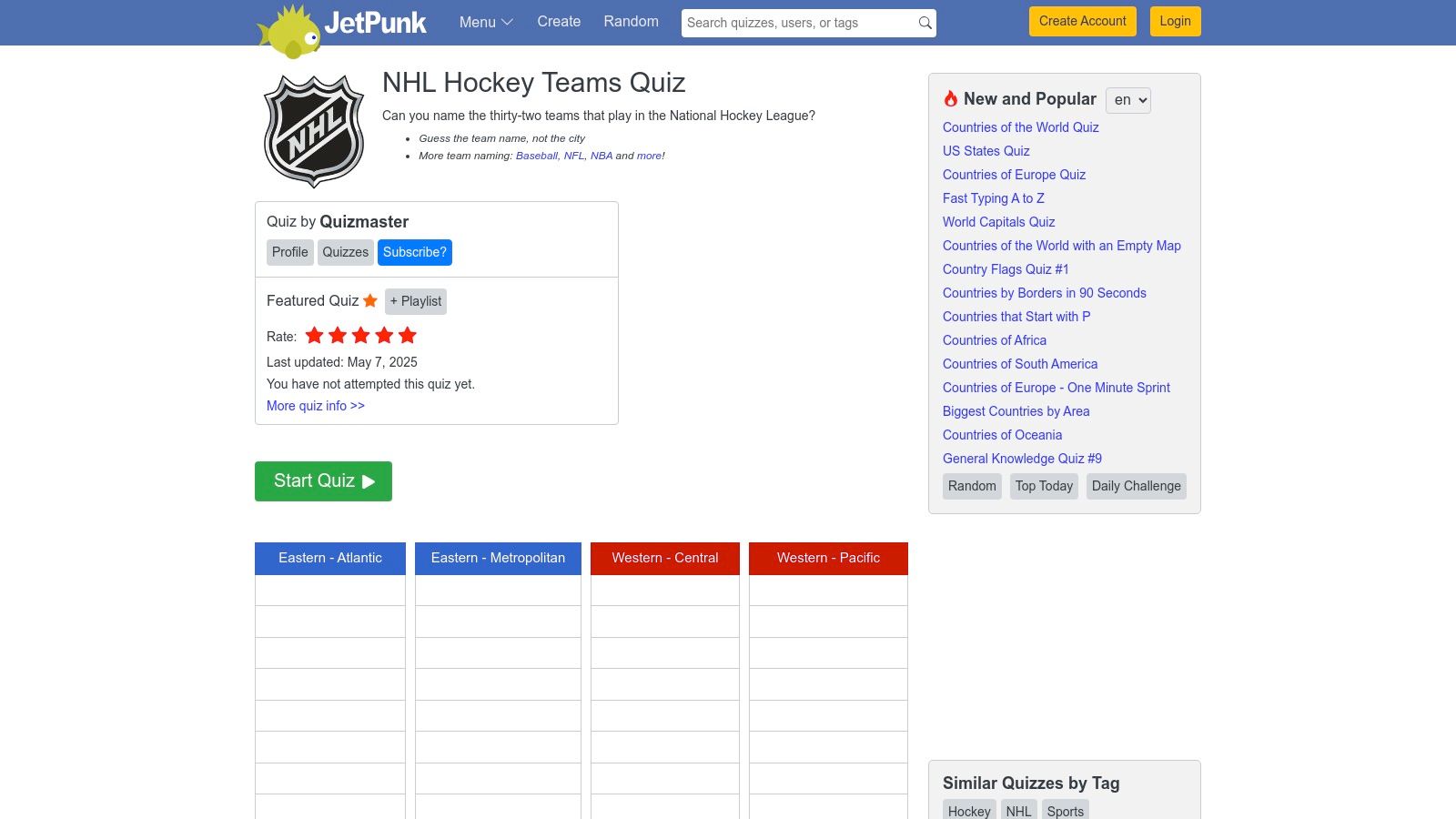The width and height of the screenshot is (1456, 819).
Task: Give the quiz a five-star rating
Action: pos(408,336)
